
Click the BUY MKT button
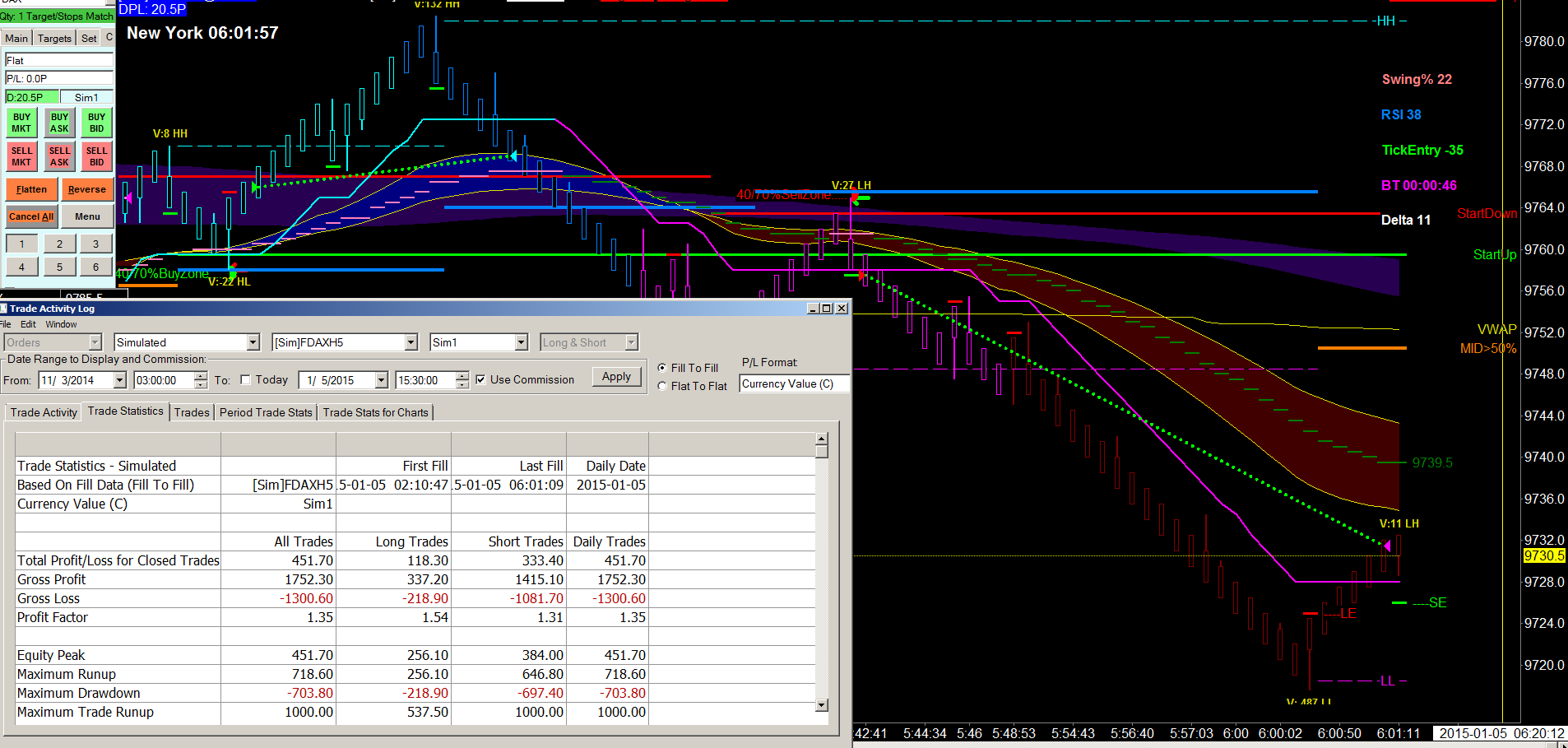click(x=21, y=123)
